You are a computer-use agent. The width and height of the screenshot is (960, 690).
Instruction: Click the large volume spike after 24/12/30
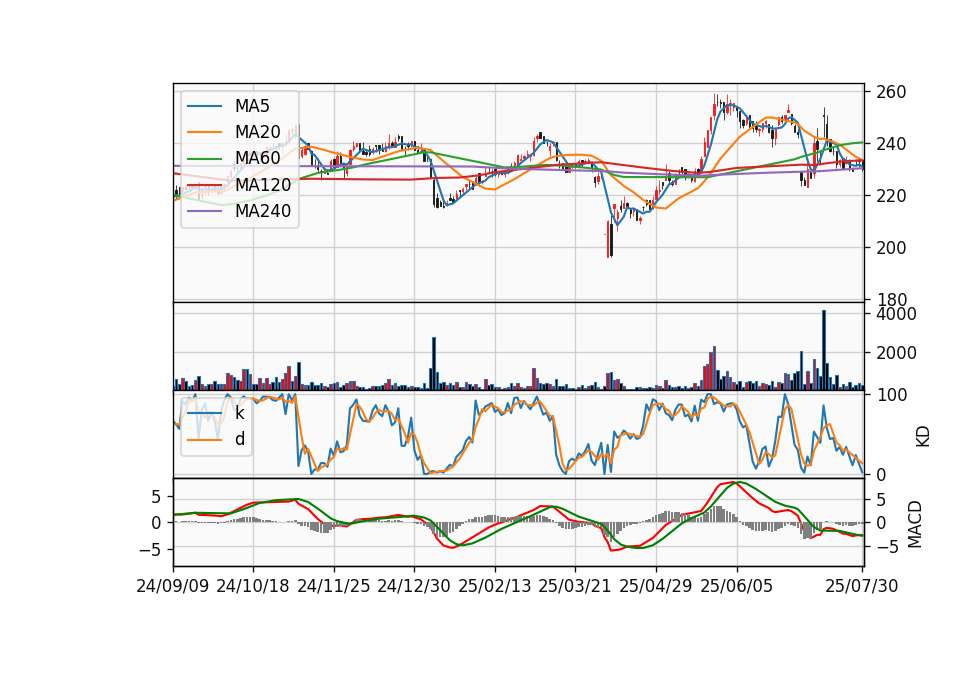pyautogui.click(x=434, y=364)
